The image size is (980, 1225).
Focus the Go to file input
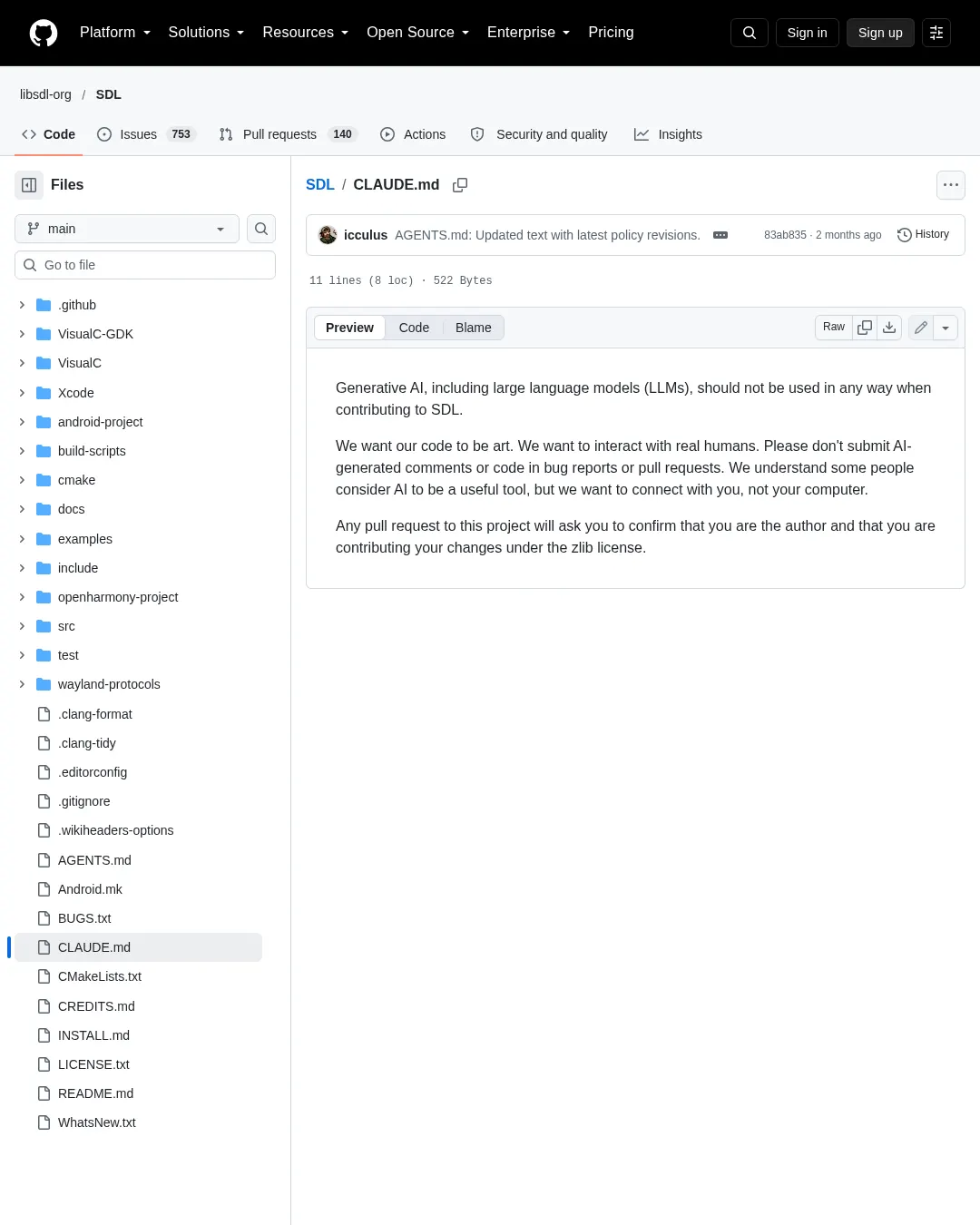click(145, 265)
